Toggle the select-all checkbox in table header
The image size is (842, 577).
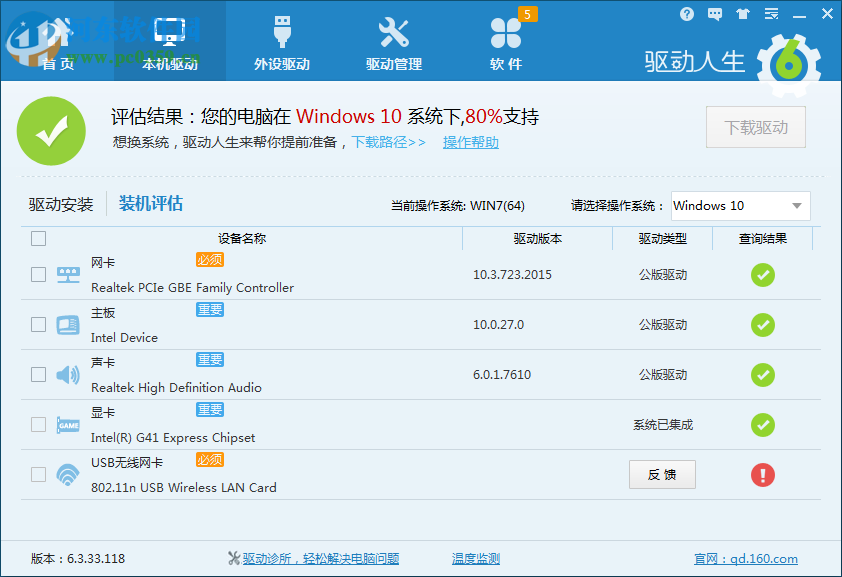tap(38, 239)
